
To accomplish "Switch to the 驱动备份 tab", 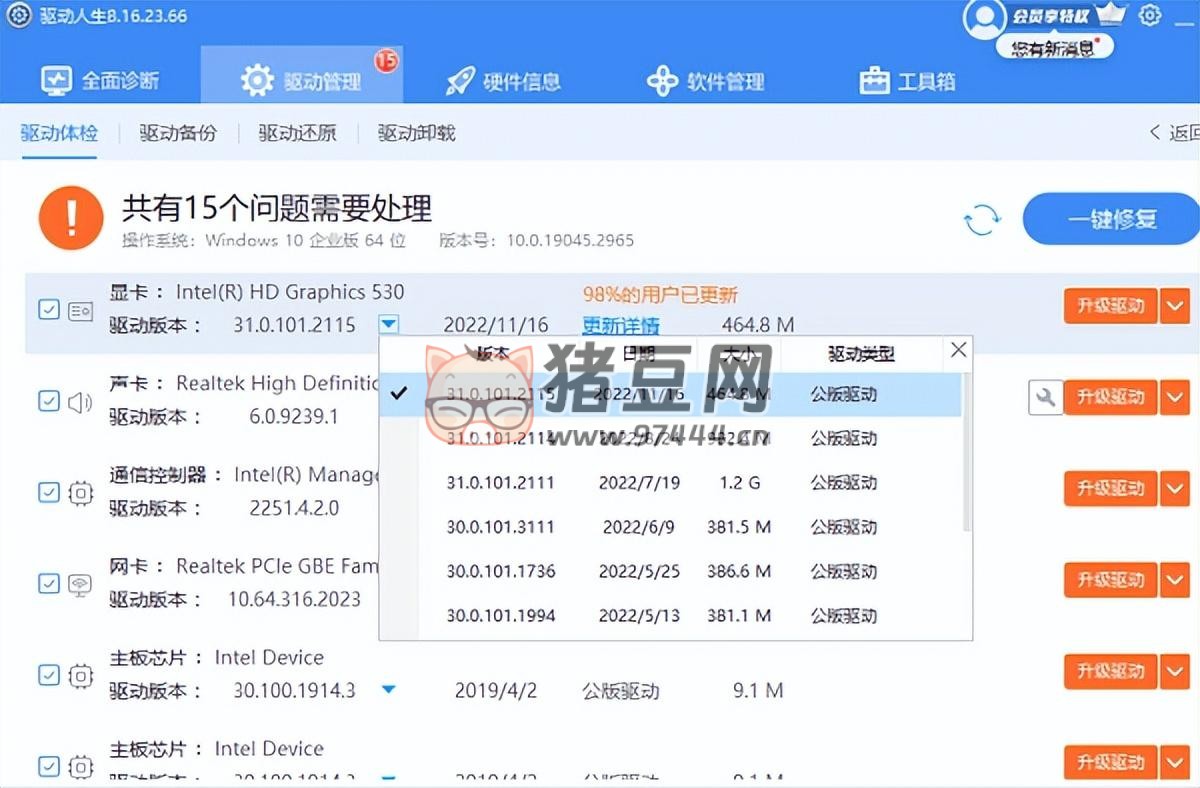I will pyautogui.click(x=177, y=133).
